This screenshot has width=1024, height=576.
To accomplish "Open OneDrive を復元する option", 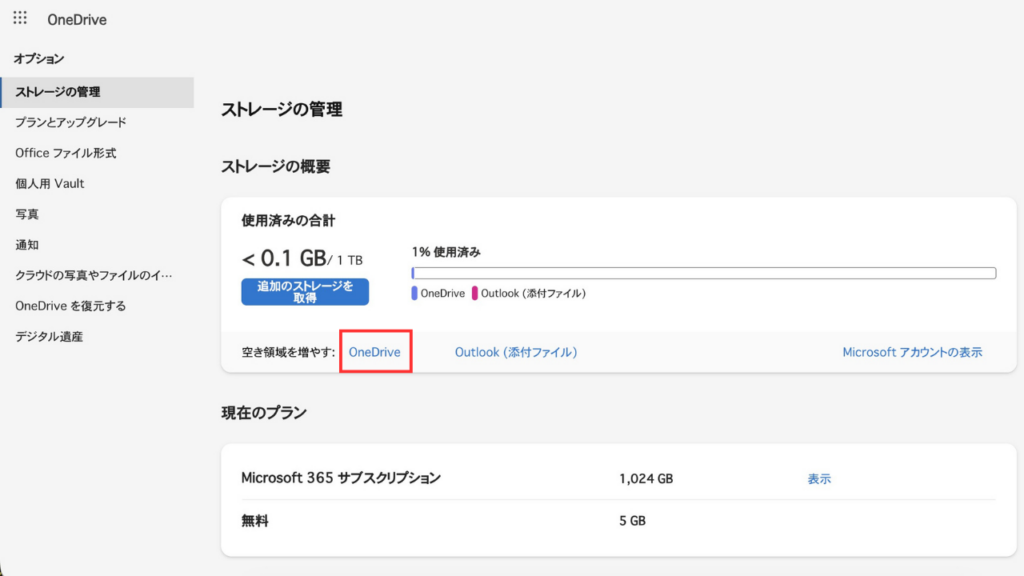I will pos(71,306).
